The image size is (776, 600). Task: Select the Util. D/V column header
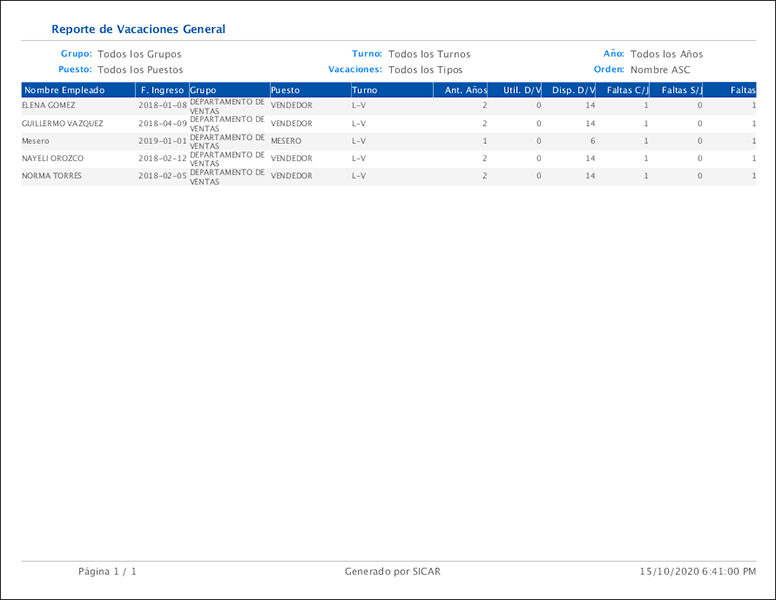point(522,90)
